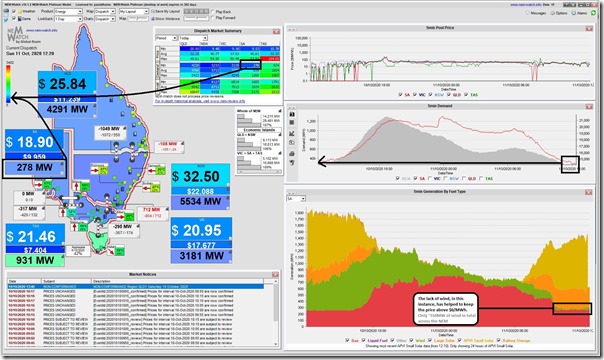Click the grid table icon beside demand chart

[x=292, y=122]
